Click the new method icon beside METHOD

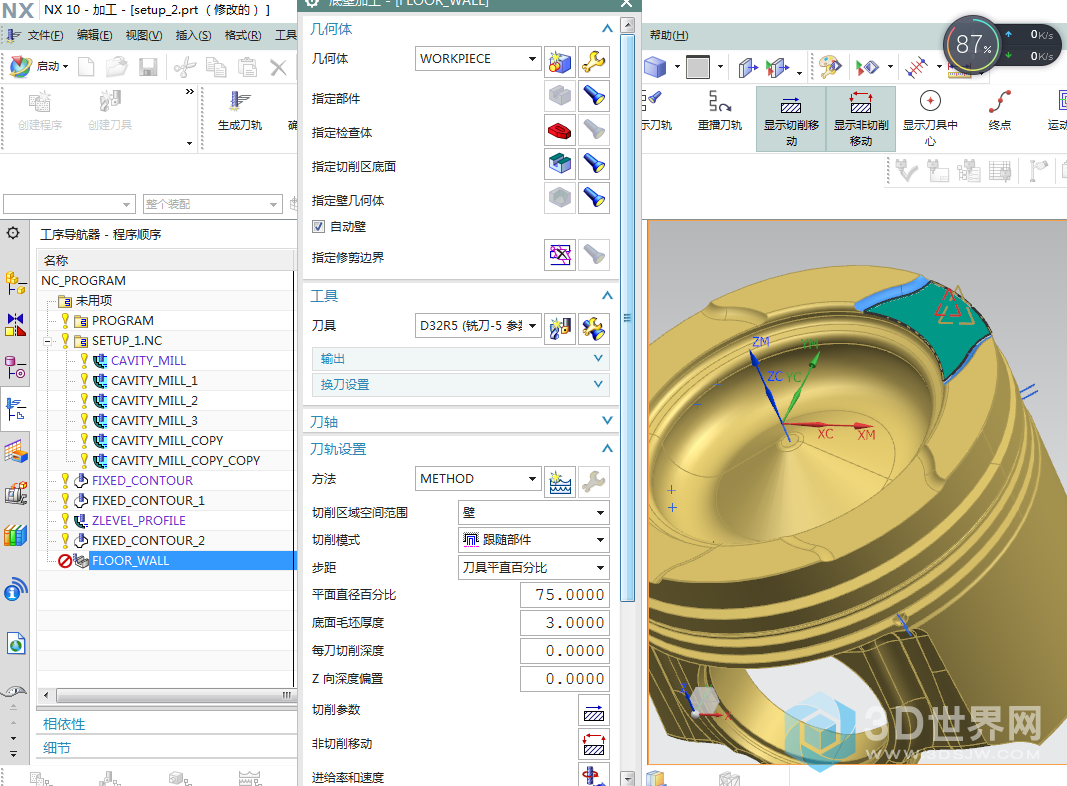click(560, 482)
